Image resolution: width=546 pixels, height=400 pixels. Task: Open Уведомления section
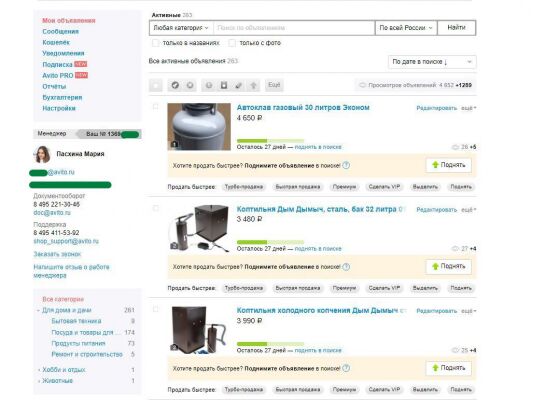pyautogui.click(x=63, y=53)
